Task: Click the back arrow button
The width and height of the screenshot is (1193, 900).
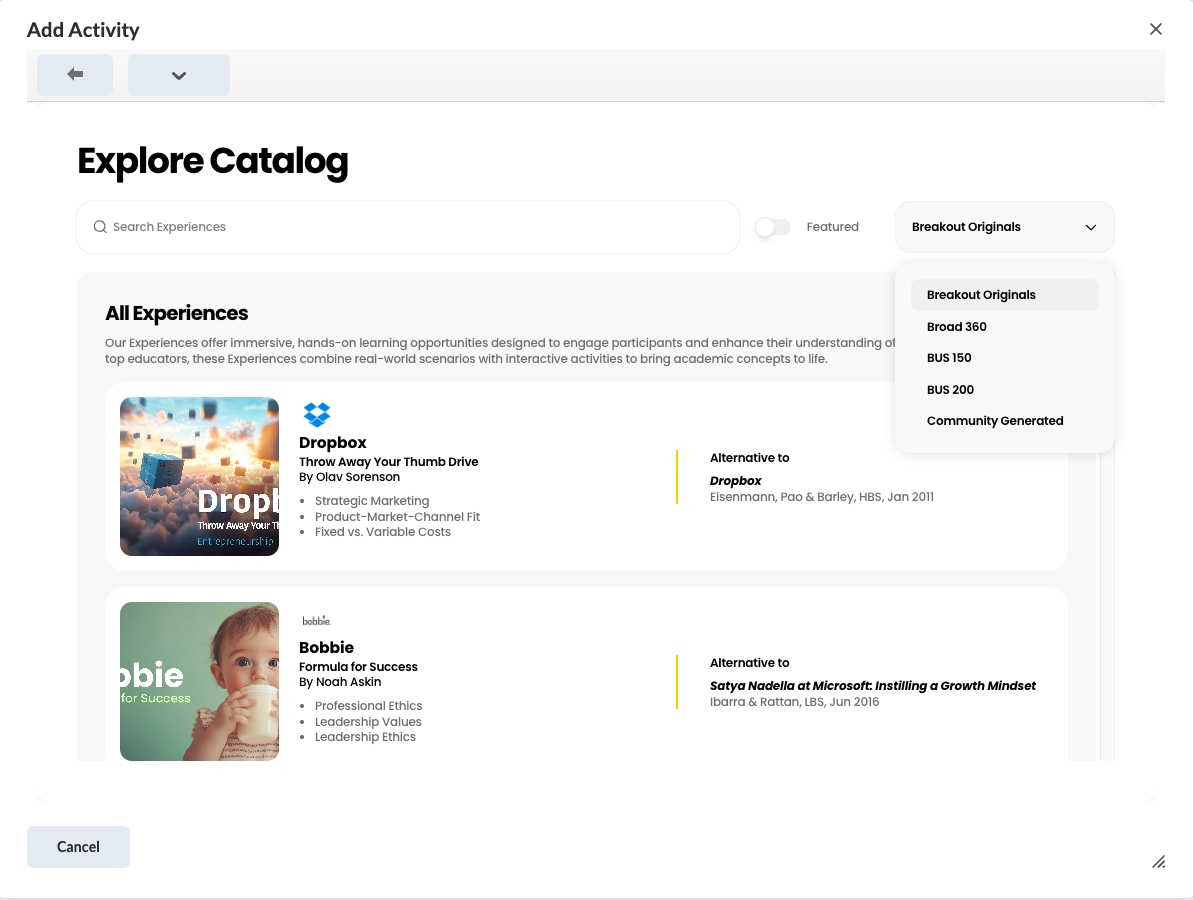Action: pyautogui.click(x=75, y=75)
